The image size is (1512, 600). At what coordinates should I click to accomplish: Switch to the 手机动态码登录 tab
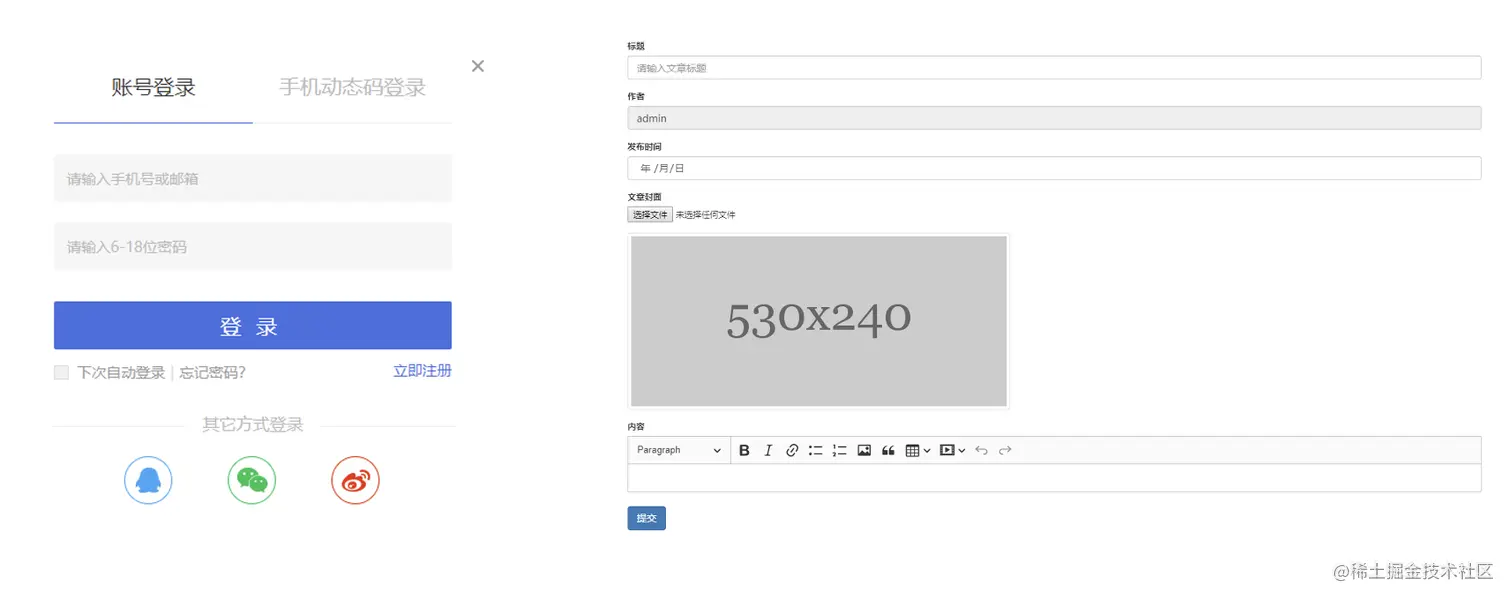(x=352, y=88)
